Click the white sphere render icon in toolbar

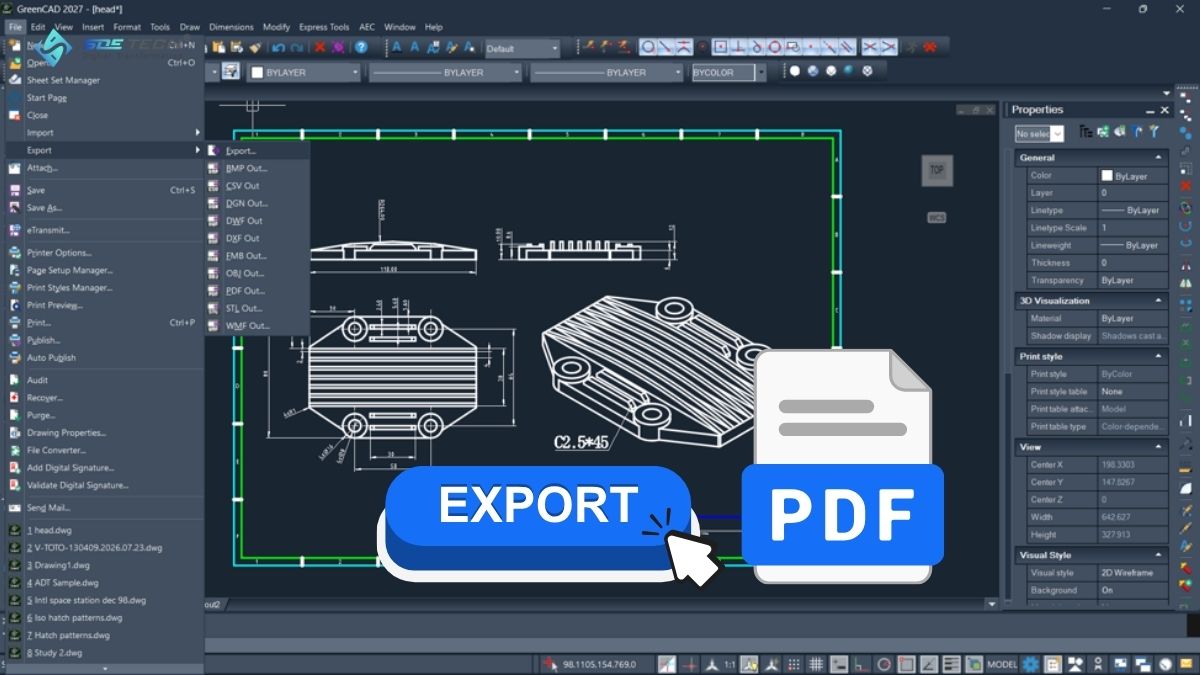795,71
